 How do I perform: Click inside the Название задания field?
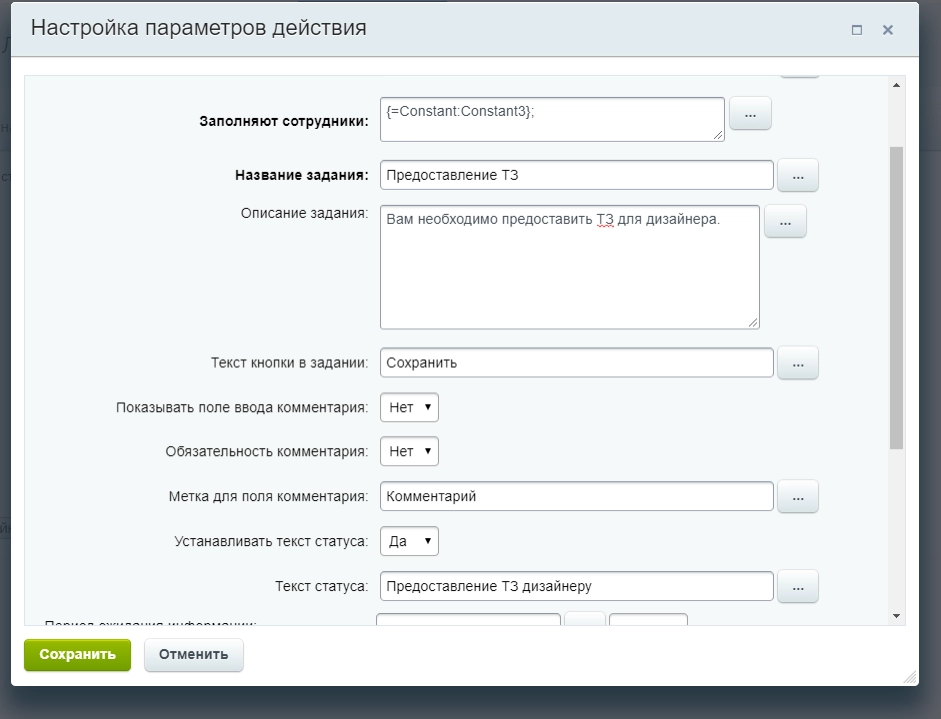pyautogui.click(x=575, y=174)
